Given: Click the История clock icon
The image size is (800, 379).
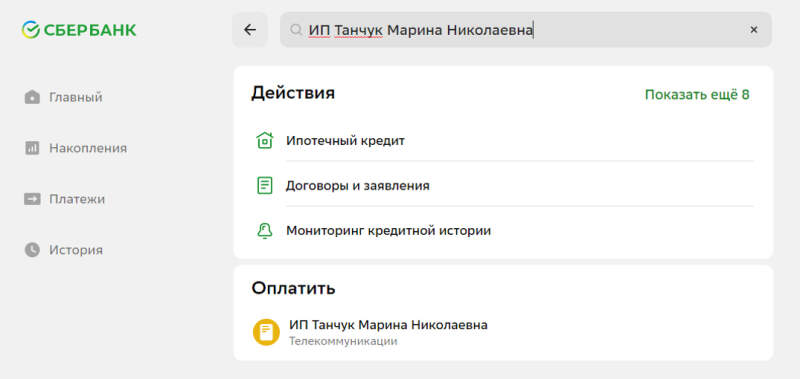Looking at the screenshot, I should [32, 250].
